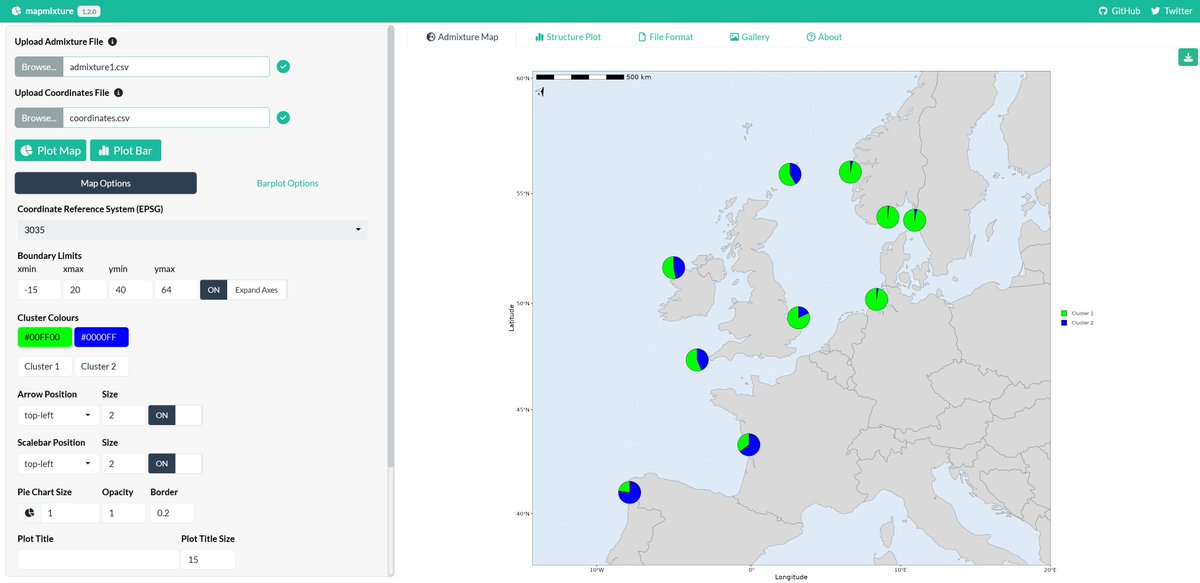This screenshot has height=583, width=1200.
Task: Click the Plot Map button
Action: [50, 150]
